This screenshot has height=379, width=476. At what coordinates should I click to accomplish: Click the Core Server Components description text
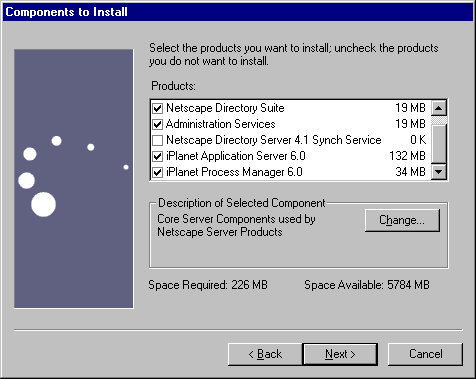click(x=236, y=226)
